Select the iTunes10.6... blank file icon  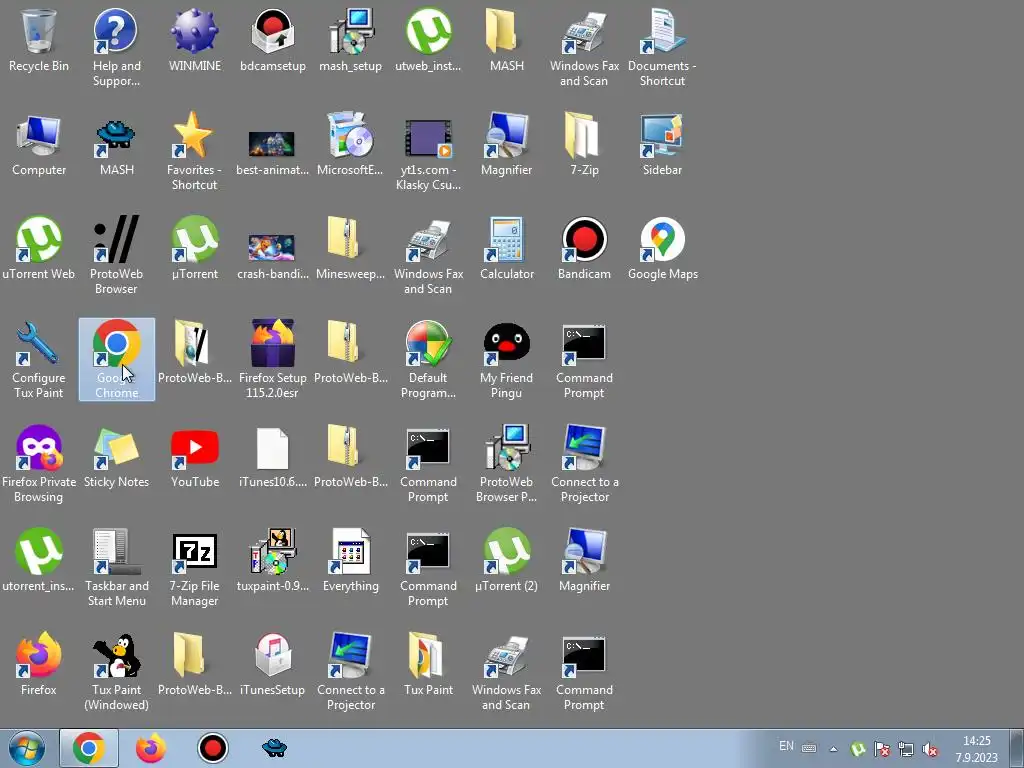pyautogui.click(x=272, y=456)
